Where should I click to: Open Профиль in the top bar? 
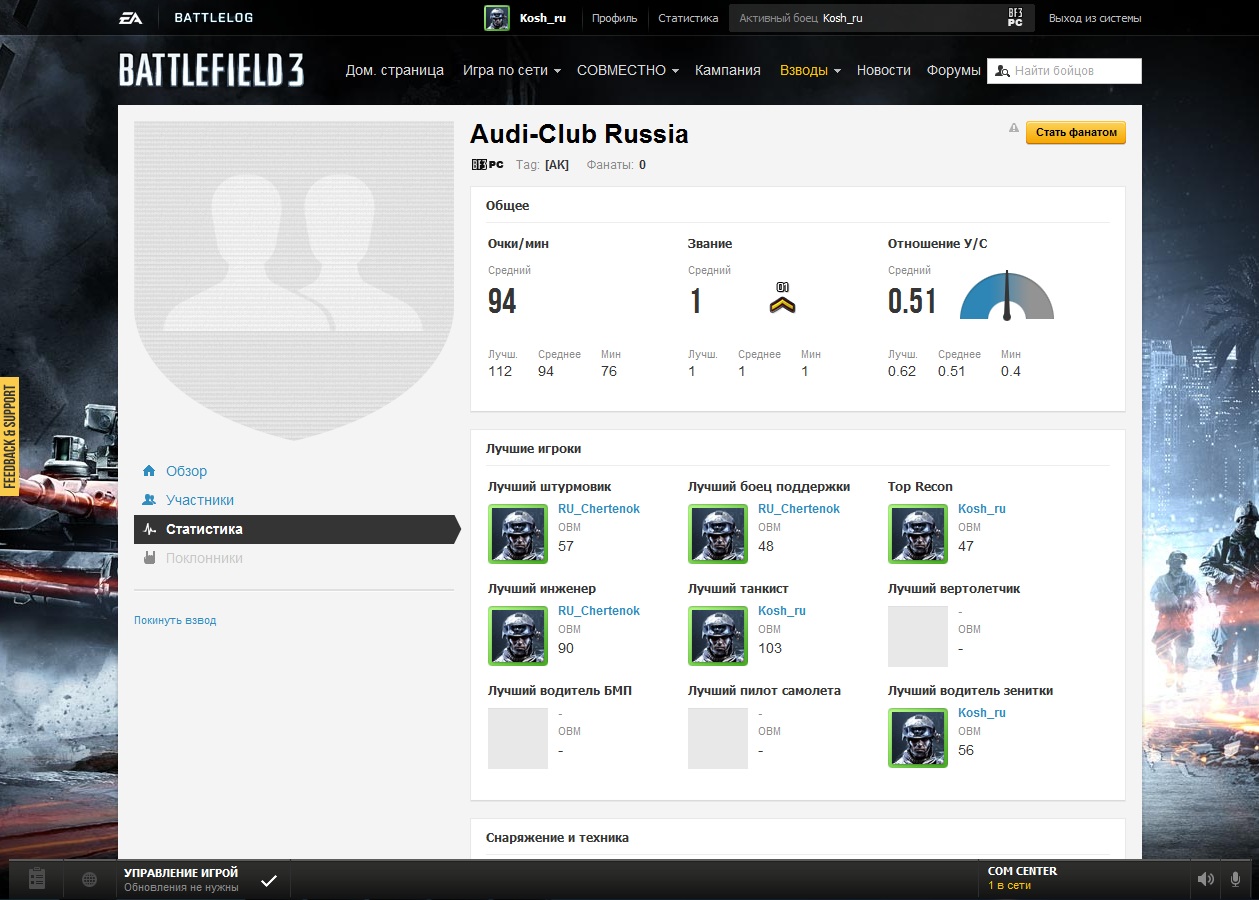coord(614,18)
